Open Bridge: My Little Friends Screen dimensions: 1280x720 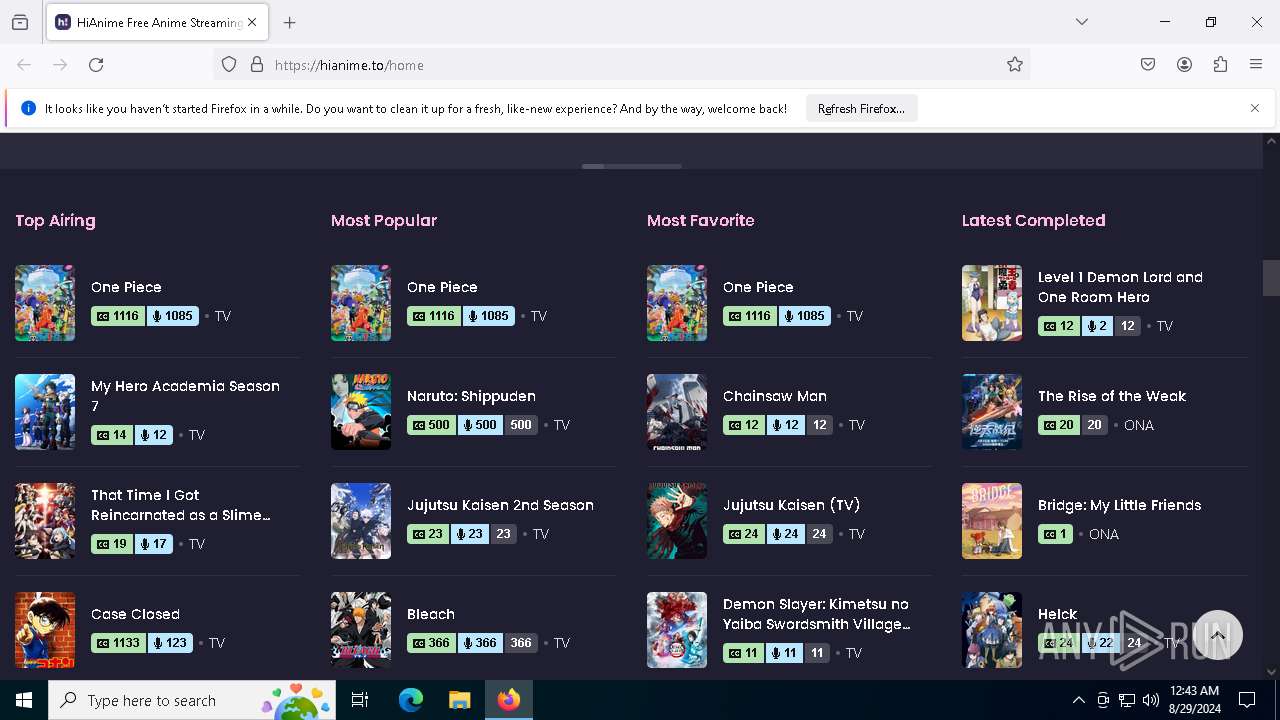pyautogui.click(x=1119, y=505)
